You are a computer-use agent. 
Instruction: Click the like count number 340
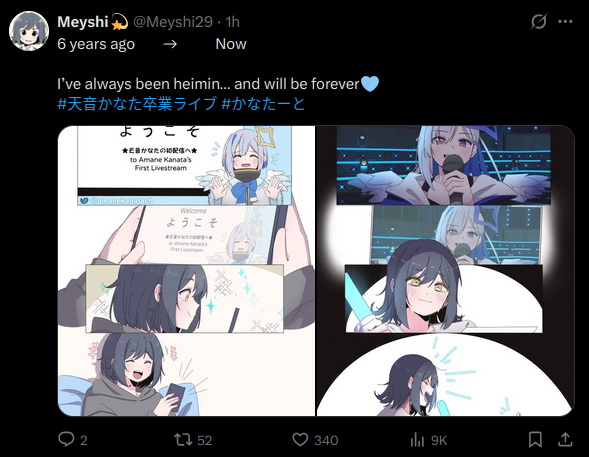pos(326,440)
